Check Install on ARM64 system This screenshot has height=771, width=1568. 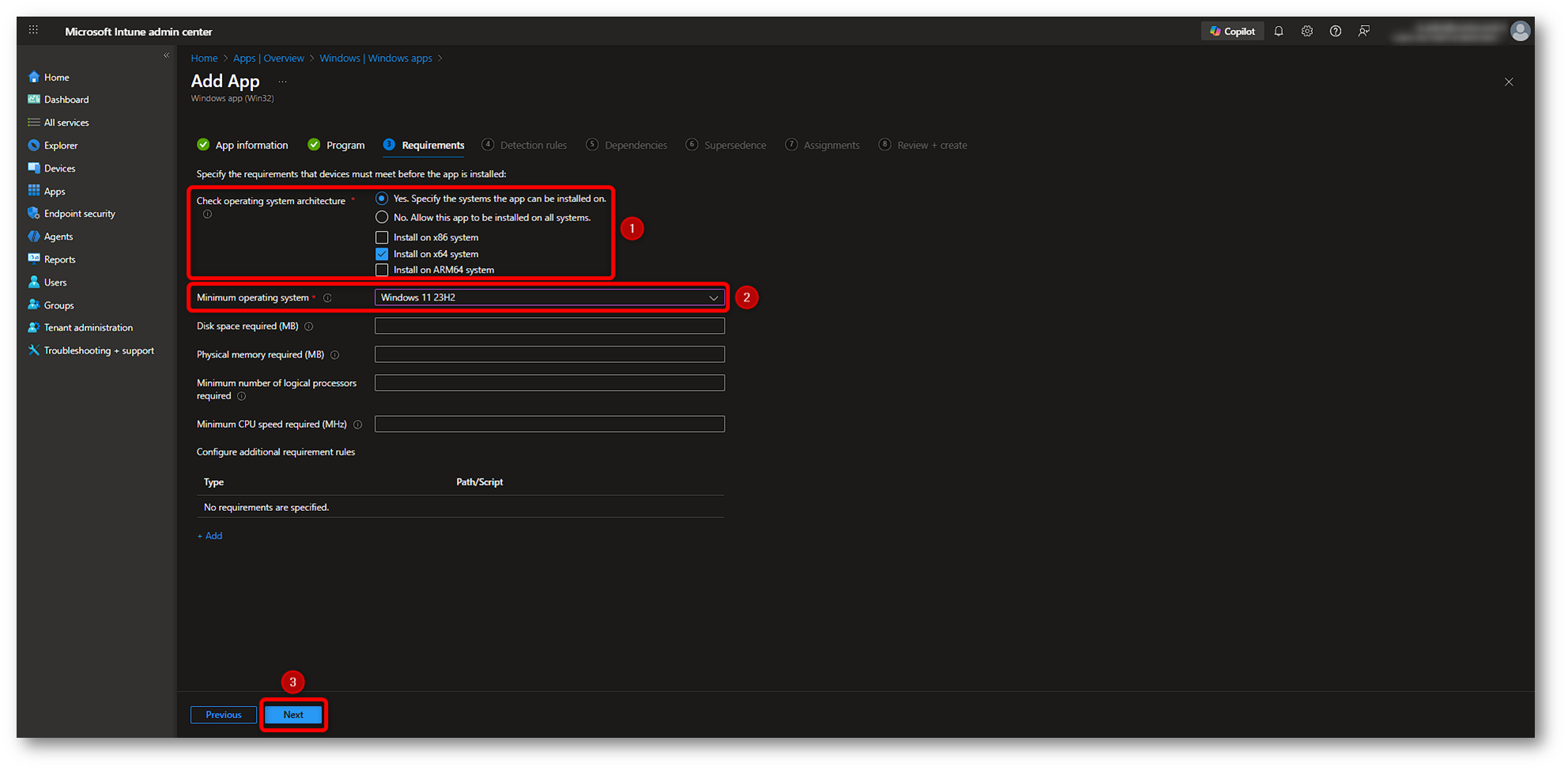click(x=382, y=270)
